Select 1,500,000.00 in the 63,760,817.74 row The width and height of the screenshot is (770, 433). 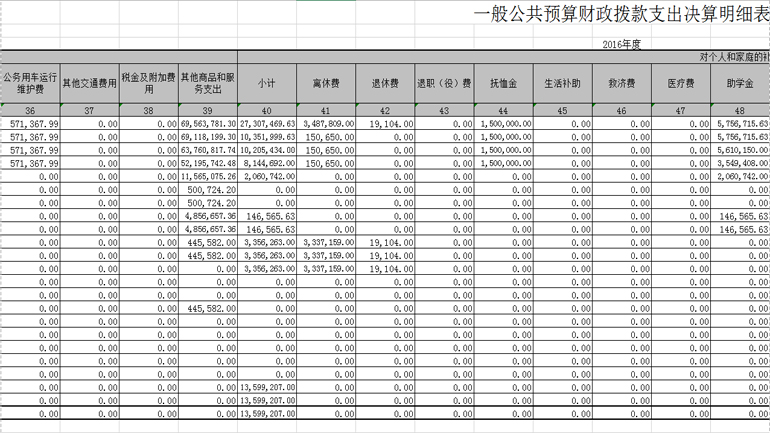pyautogui.click(x=504, y=150)
